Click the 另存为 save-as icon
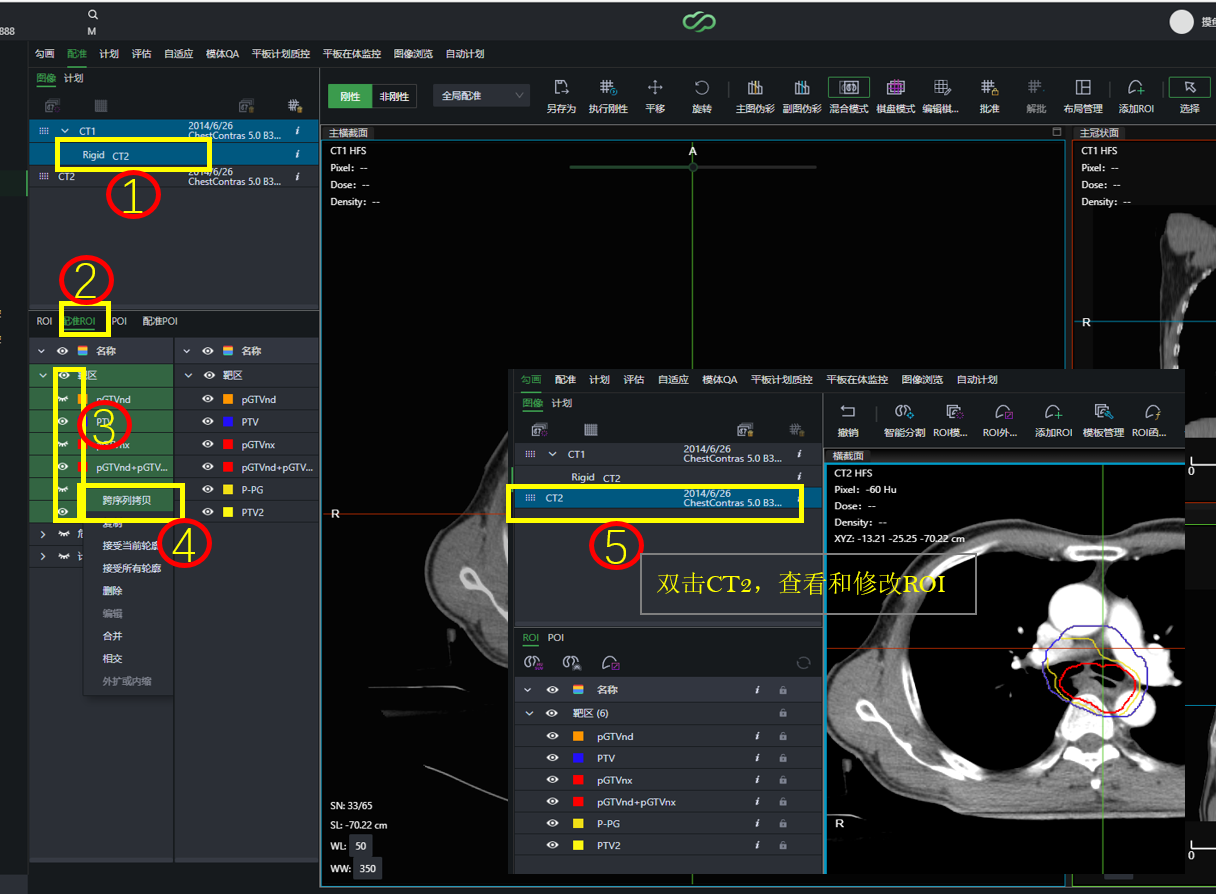1216x894 pixels. click(x=561, y=88)
